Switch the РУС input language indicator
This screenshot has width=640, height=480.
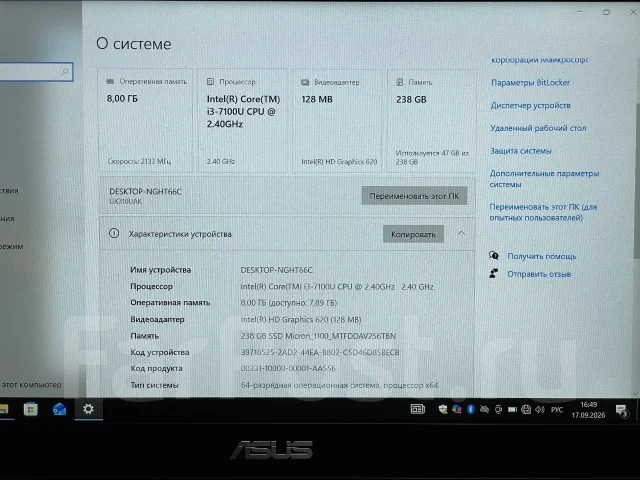(557, 410)
